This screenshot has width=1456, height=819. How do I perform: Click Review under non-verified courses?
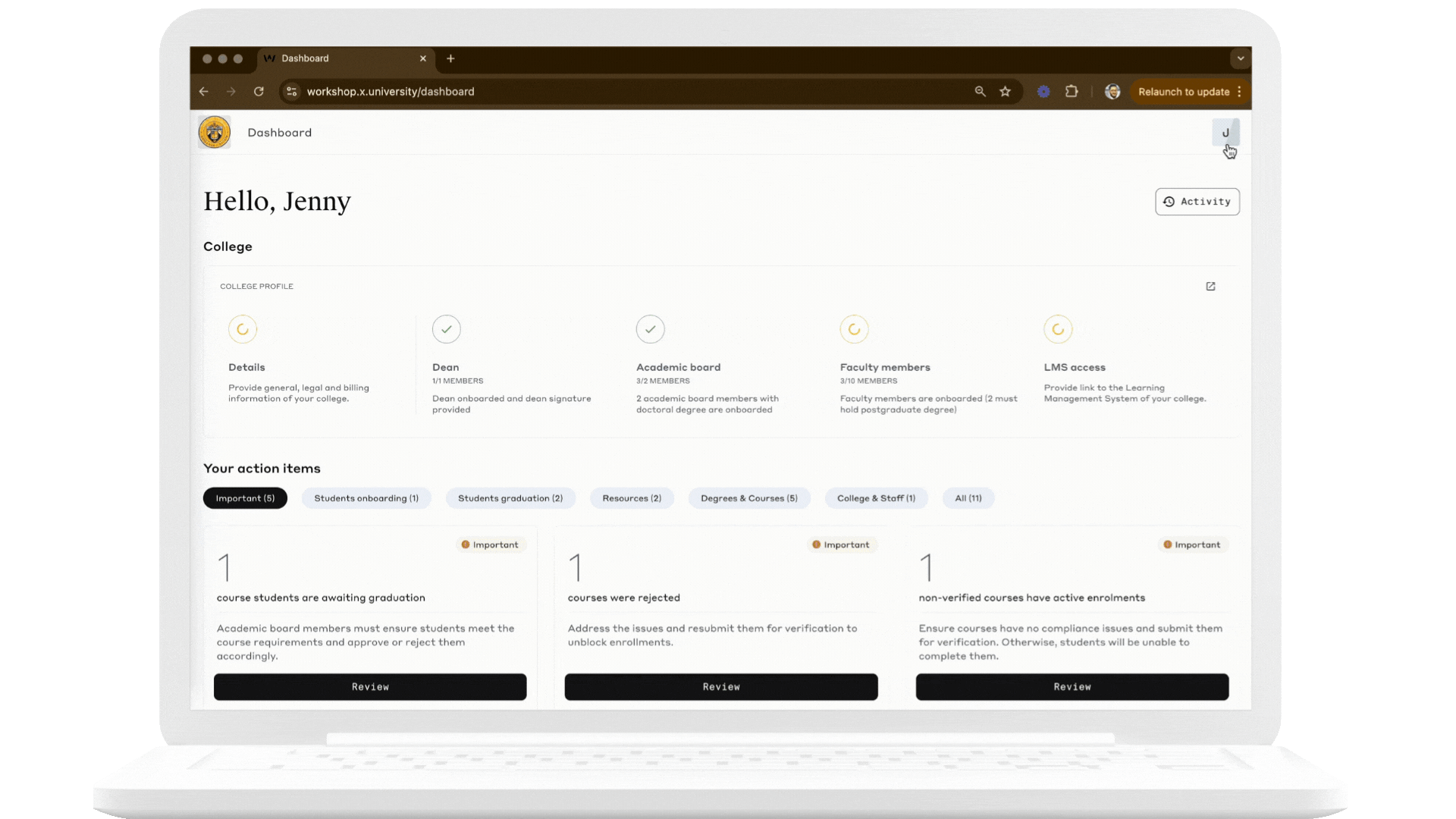(1072, 686)
